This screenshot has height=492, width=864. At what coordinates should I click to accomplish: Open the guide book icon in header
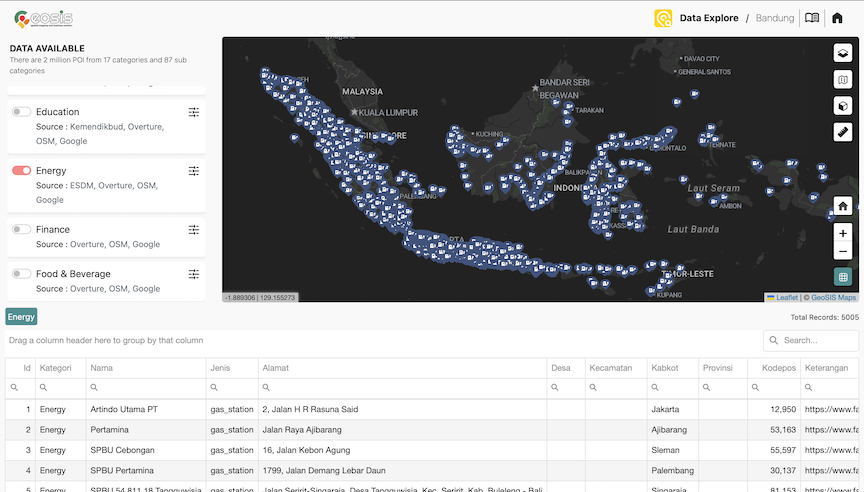[812, 18]
